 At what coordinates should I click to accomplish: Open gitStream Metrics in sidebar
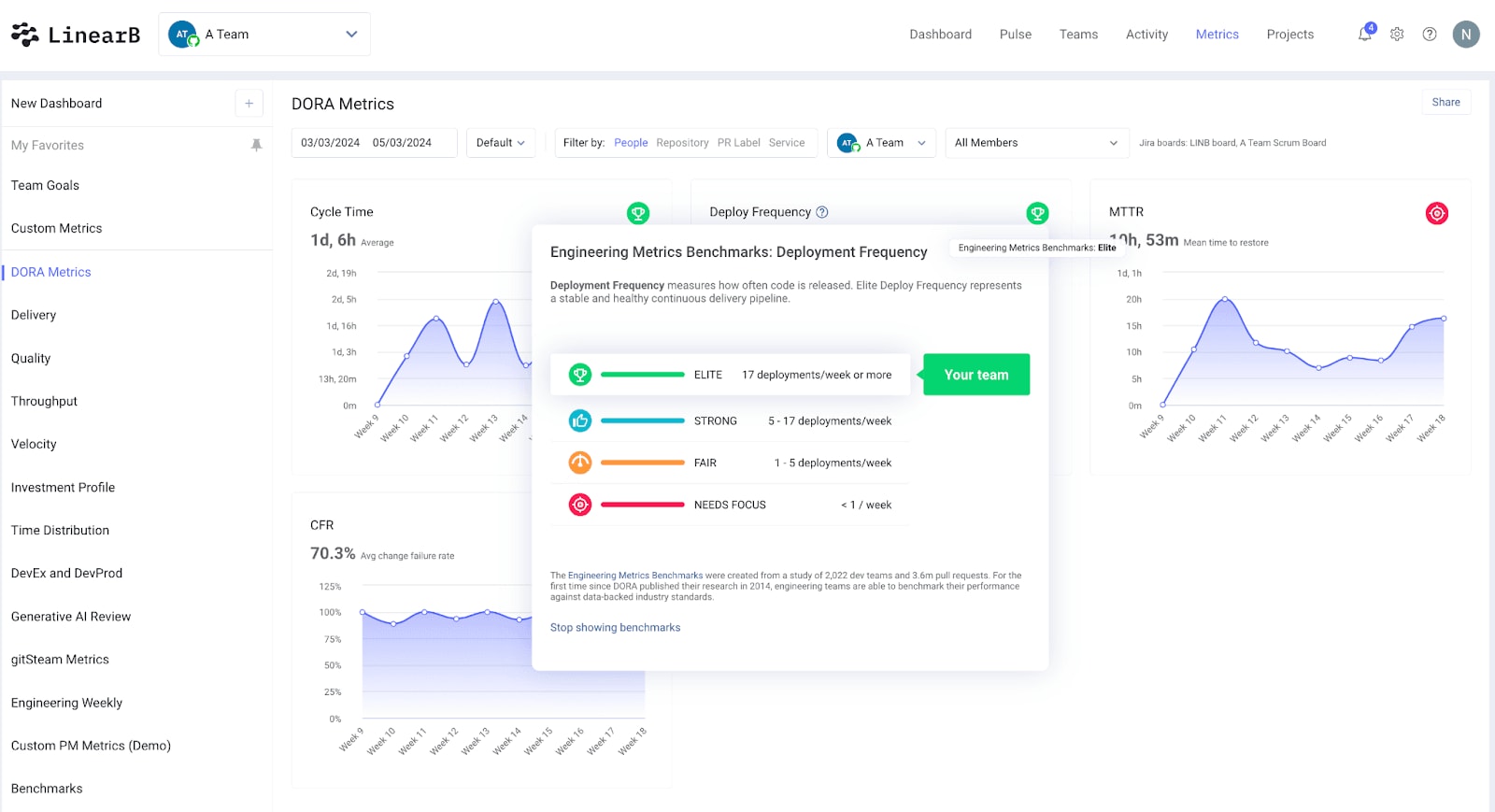pos(60,660)
